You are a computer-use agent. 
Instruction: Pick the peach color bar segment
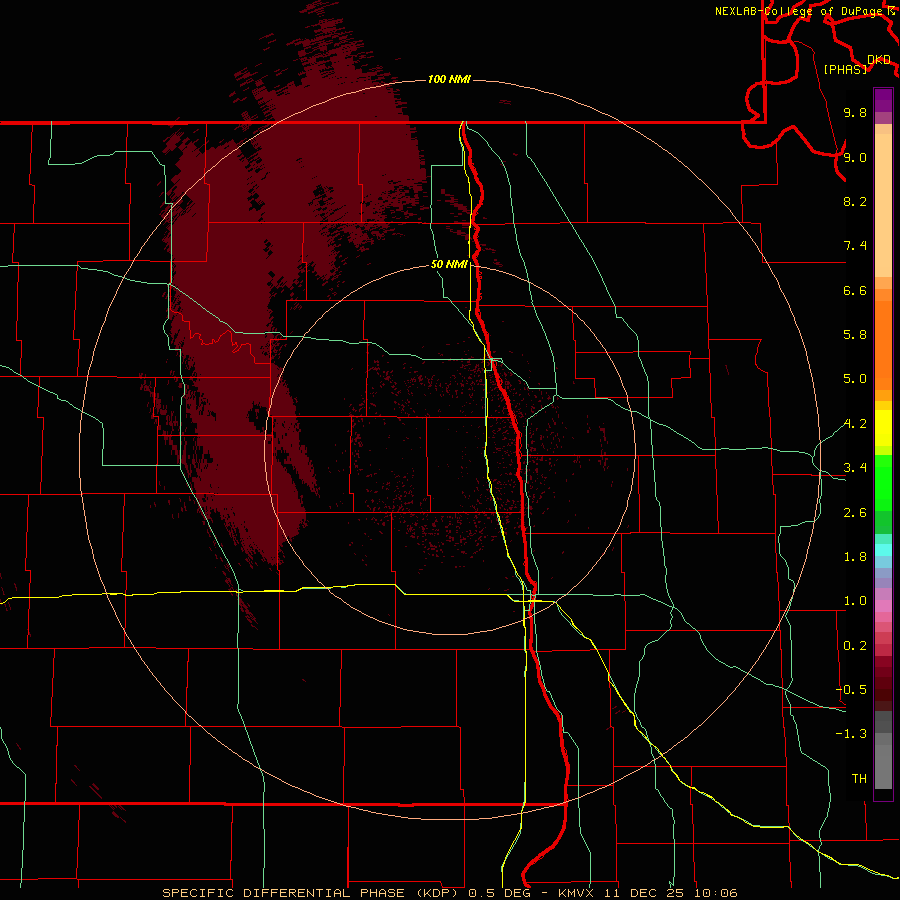point(883,205)
